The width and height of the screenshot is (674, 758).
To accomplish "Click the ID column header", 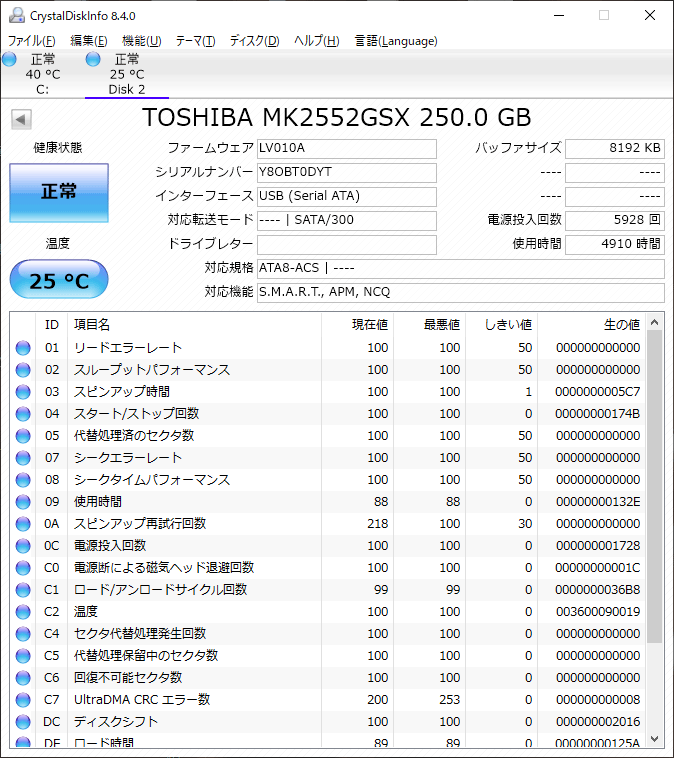I will (x=52, y=325).
